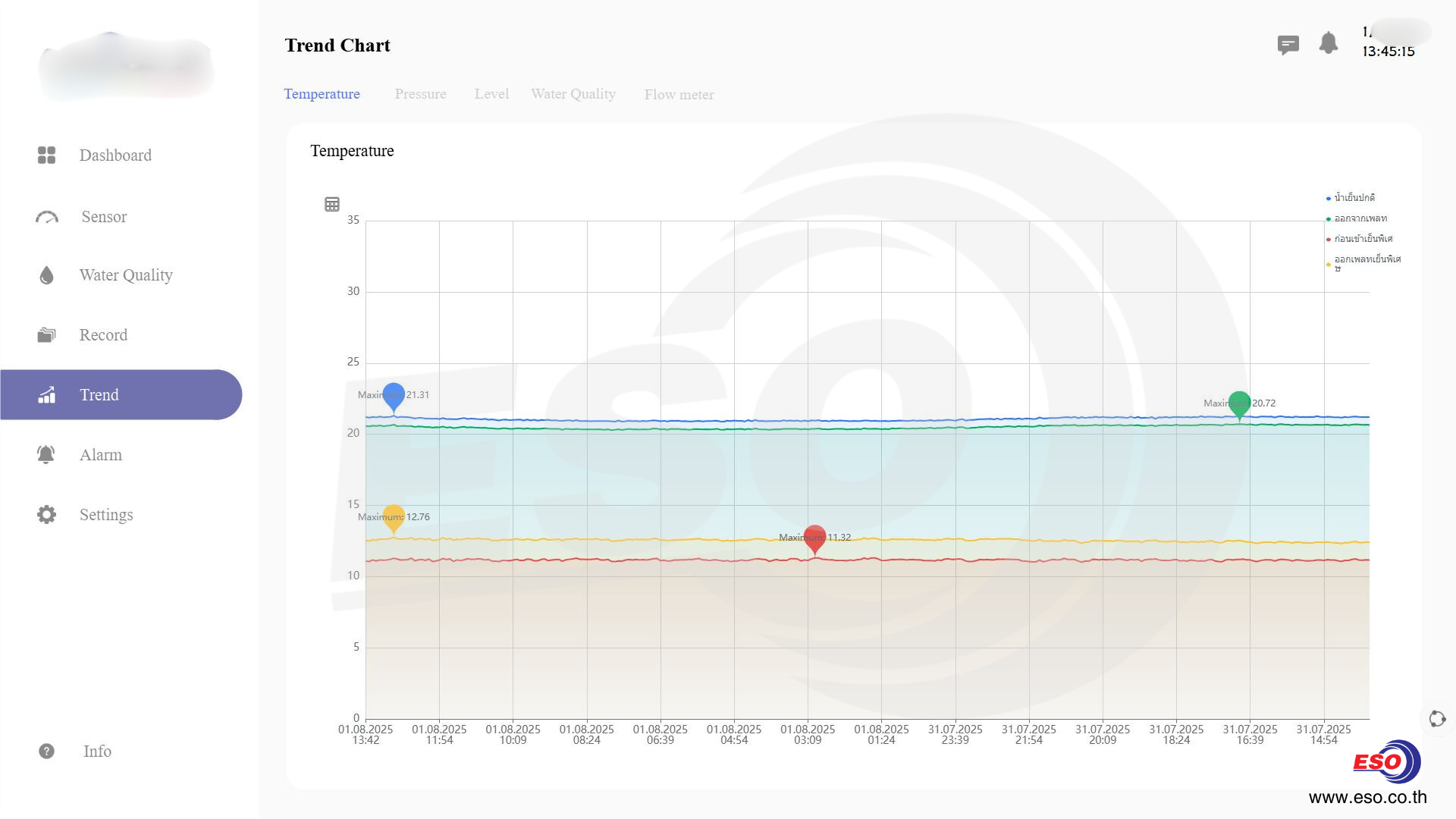Click the www.eso.co.th link
Image resolution: width=1456 pixels, height=819 pixels.
(x=1367, y=797)
